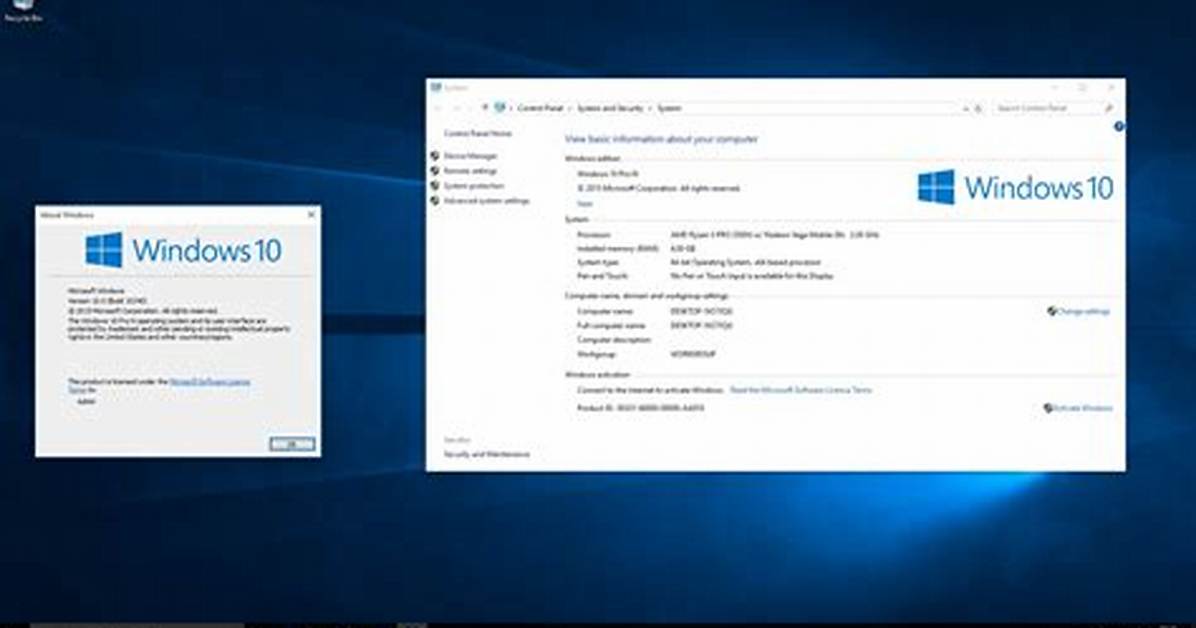Click System window title bar icon
This screenshot has width=1196, height=628.
click(436, 88)
